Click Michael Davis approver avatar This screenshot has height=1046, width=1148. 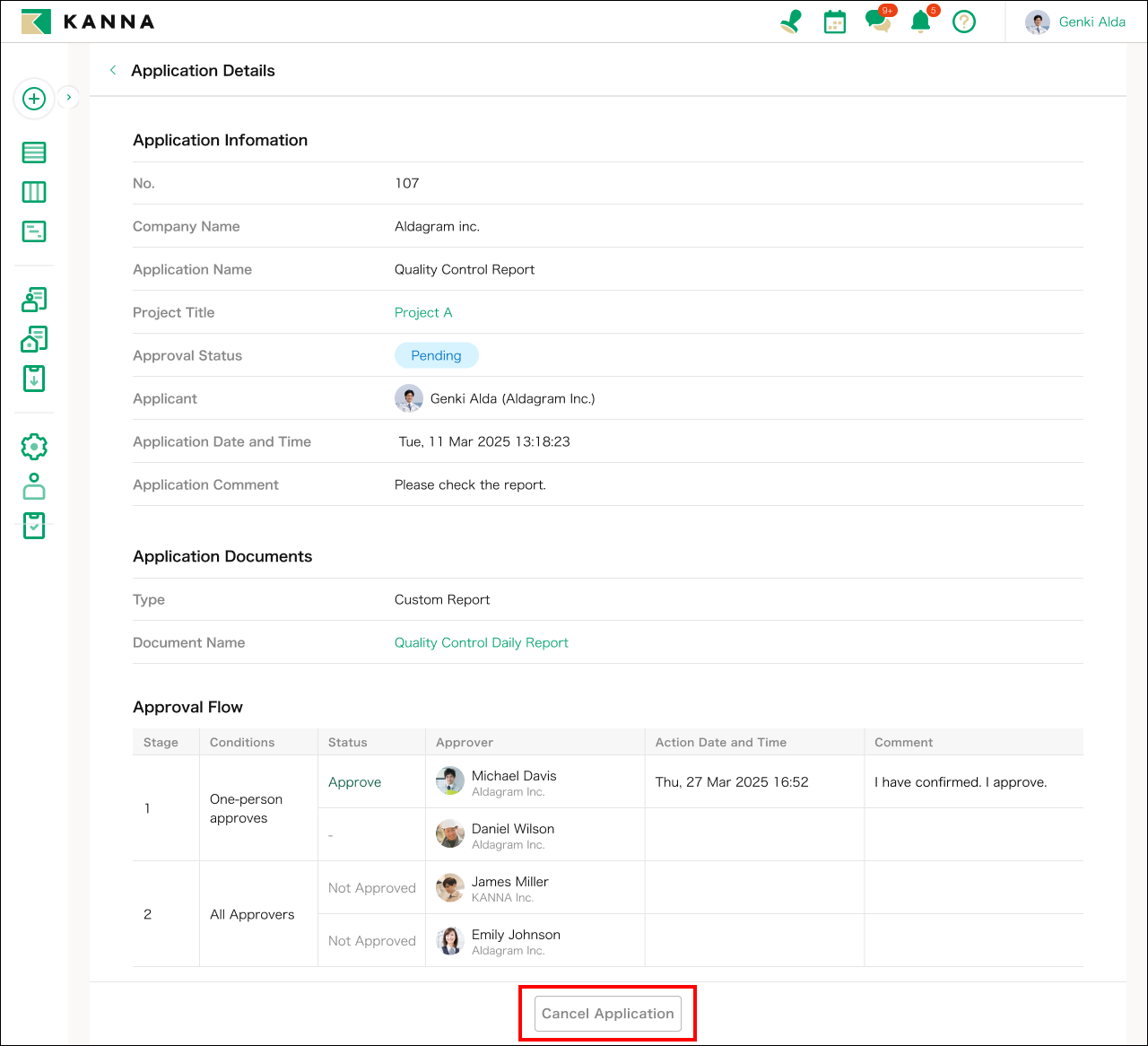point(450,781)
